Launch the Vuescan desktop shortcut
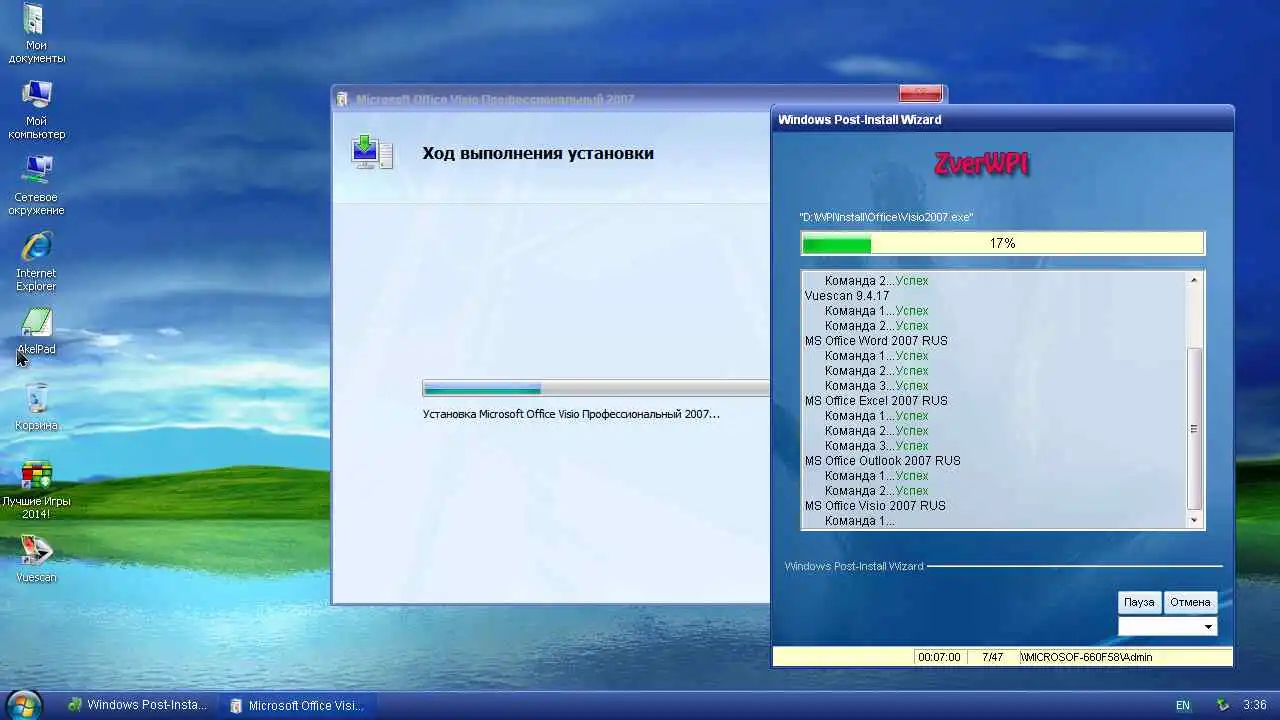 (36, 560)
